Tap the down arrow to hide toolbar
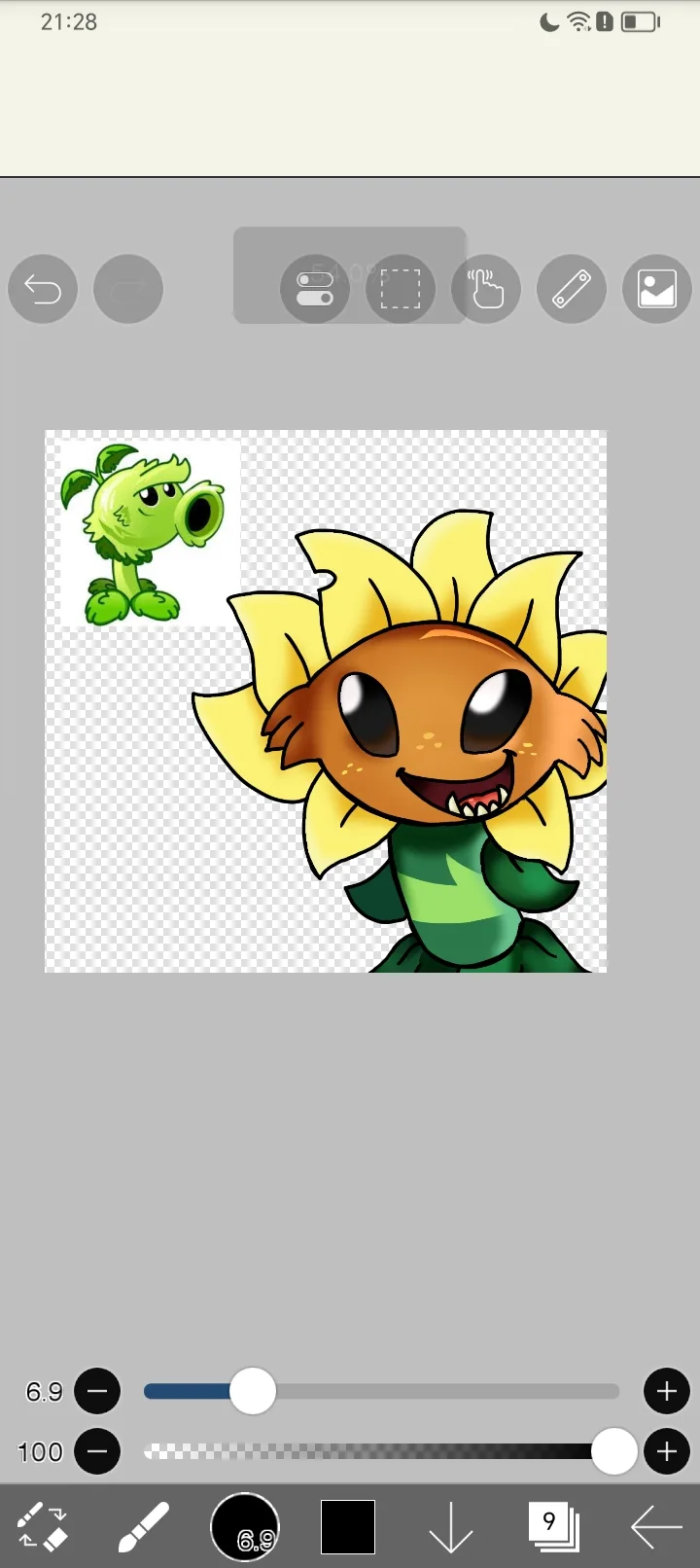Viewport: 700px width, 1568px height. pyautogui.click(x=451, y=1527)
